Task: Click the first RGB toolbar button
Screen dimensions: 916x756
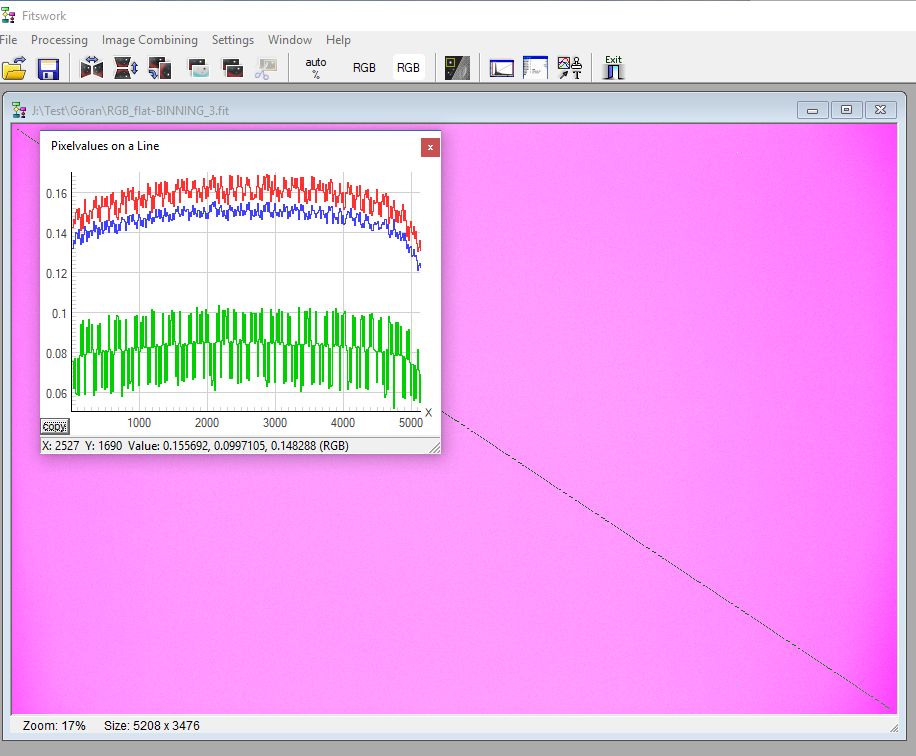Action: (364, 68)
